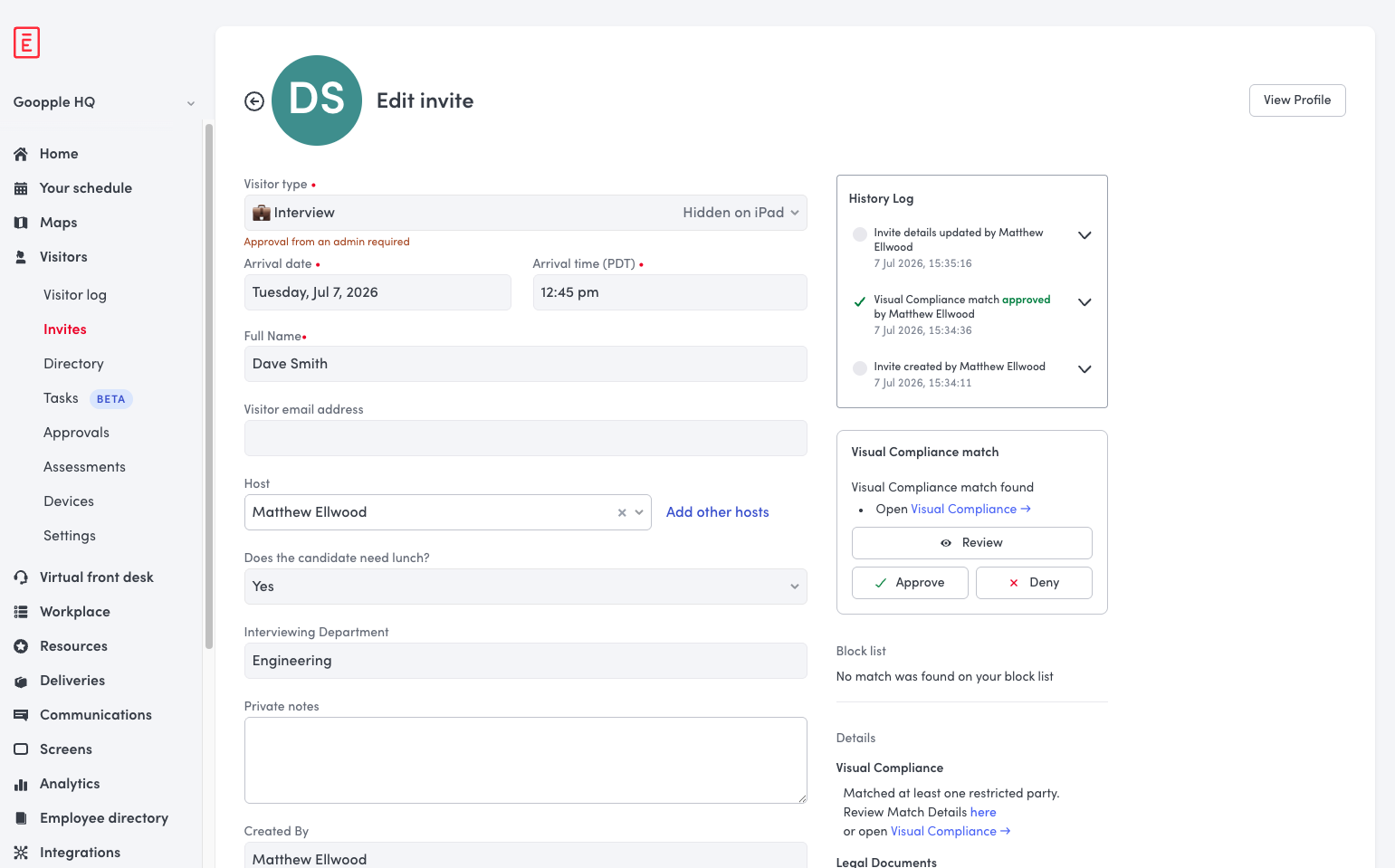Open the candidate lunch Yes dropdown
Image resolution: width=1395 pixels, height=868 pixels.
(525, 587)
